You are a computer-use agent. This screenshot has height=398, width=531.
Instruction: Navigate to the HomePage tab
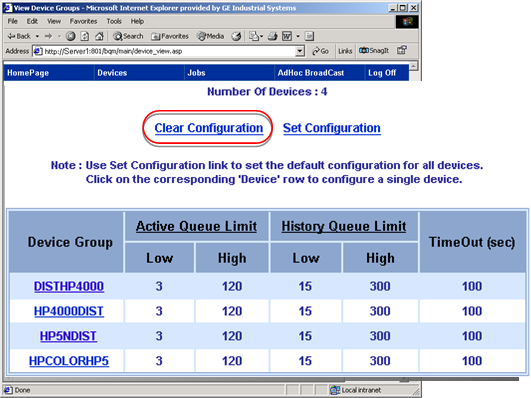pyautogui.click(x=28, y=73)
